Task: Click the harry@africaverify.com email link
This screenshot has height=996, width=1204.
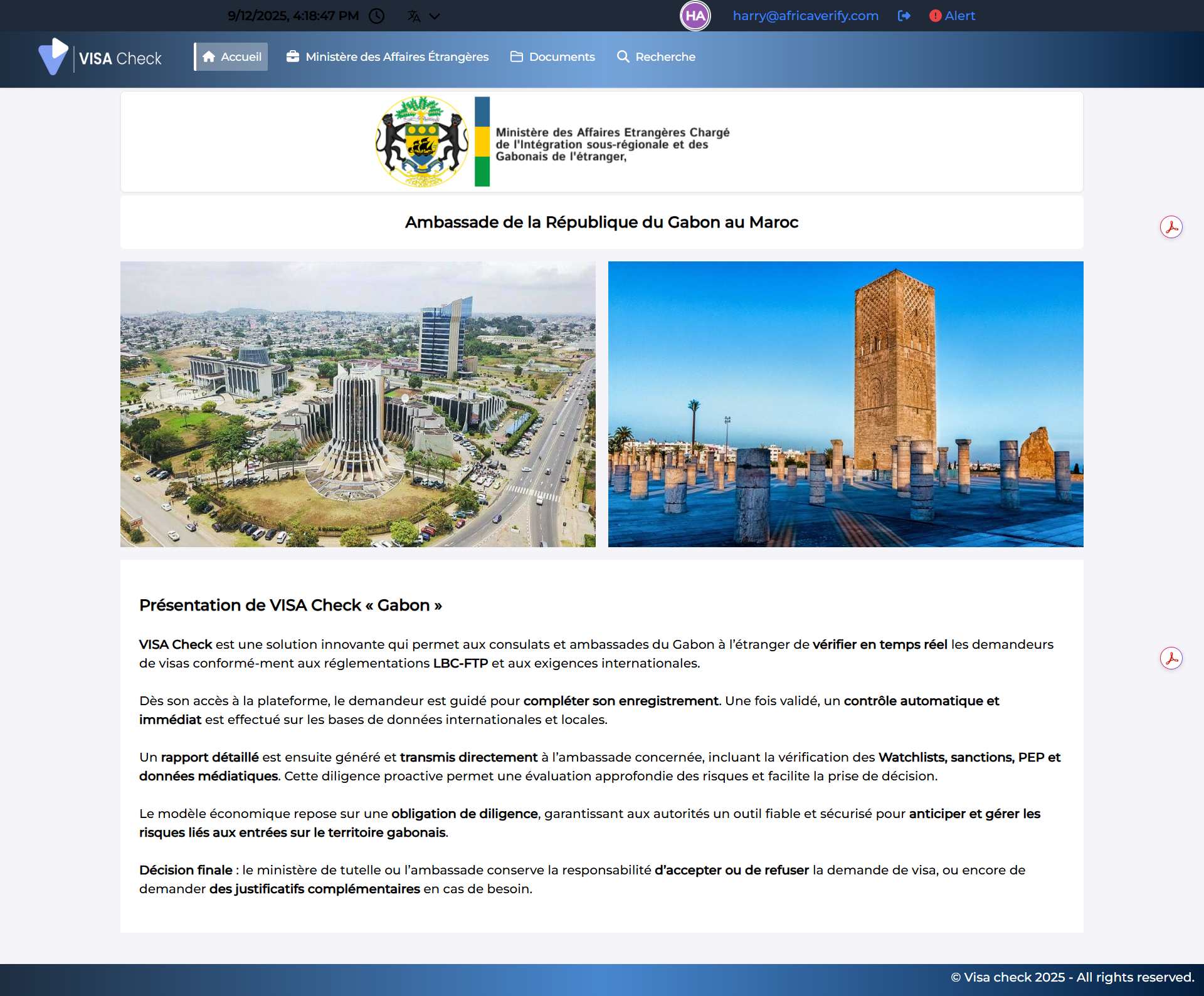Action: pos(805,16)
